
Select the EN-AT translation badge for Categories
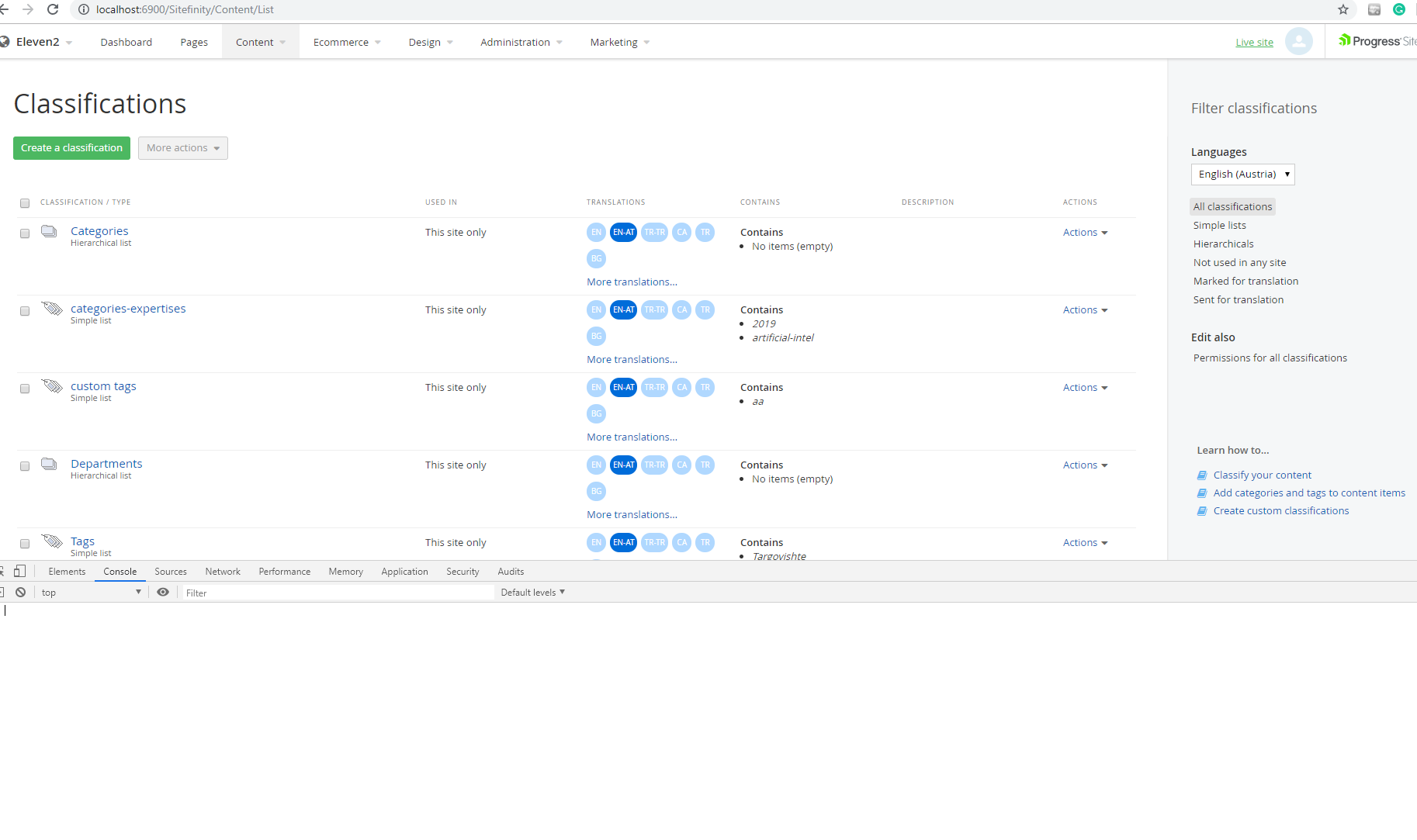623,232
